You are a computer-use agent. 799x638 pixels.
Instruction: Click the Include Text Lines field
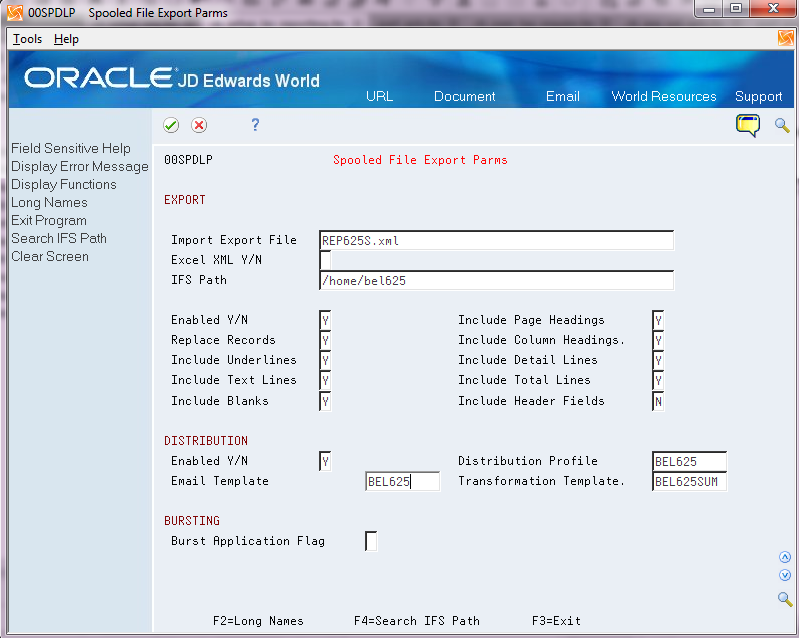tap(325, 381)
